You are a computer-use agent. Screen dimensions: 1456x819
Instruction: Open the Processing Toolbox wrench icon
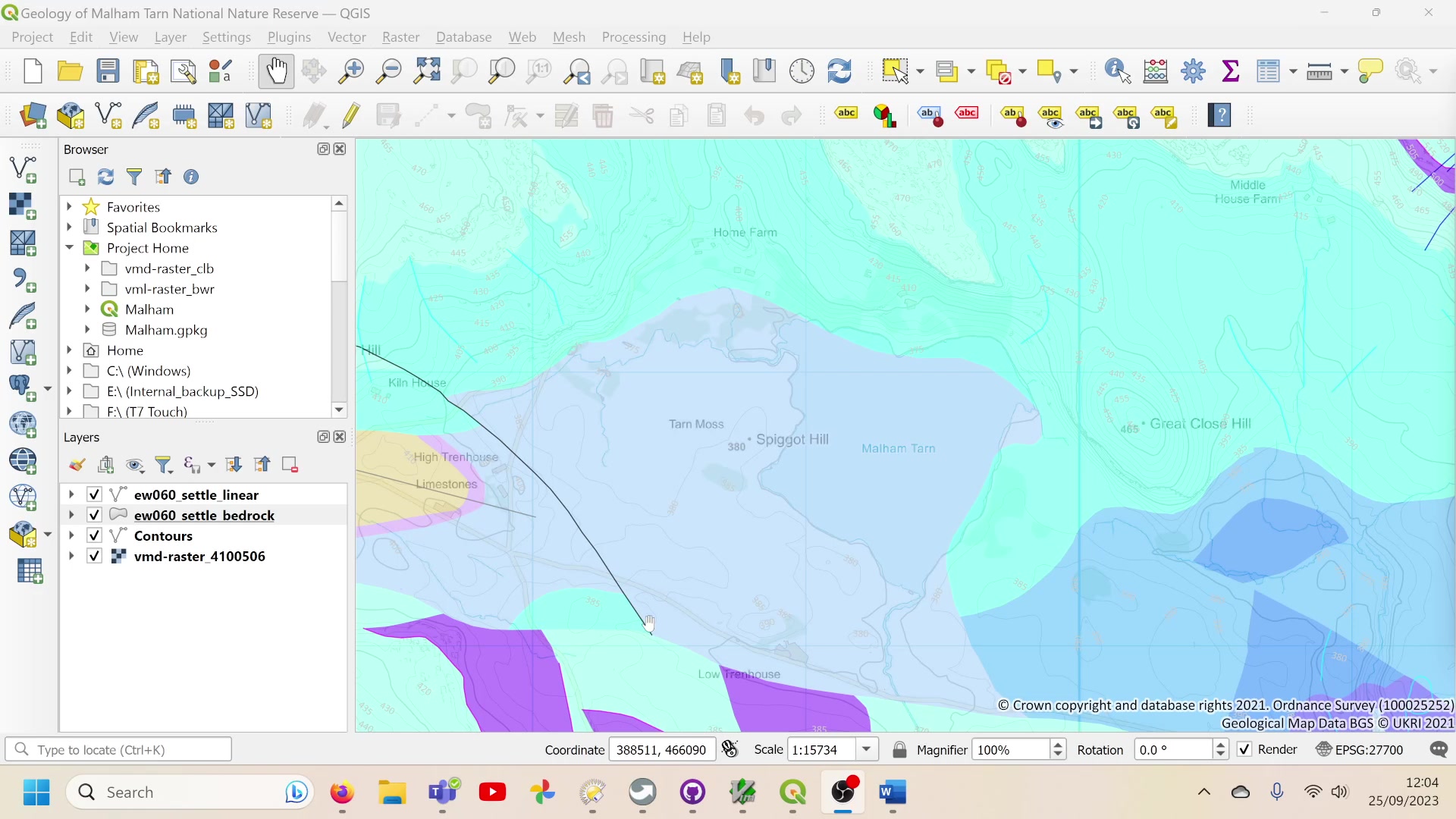point(1192,71)
